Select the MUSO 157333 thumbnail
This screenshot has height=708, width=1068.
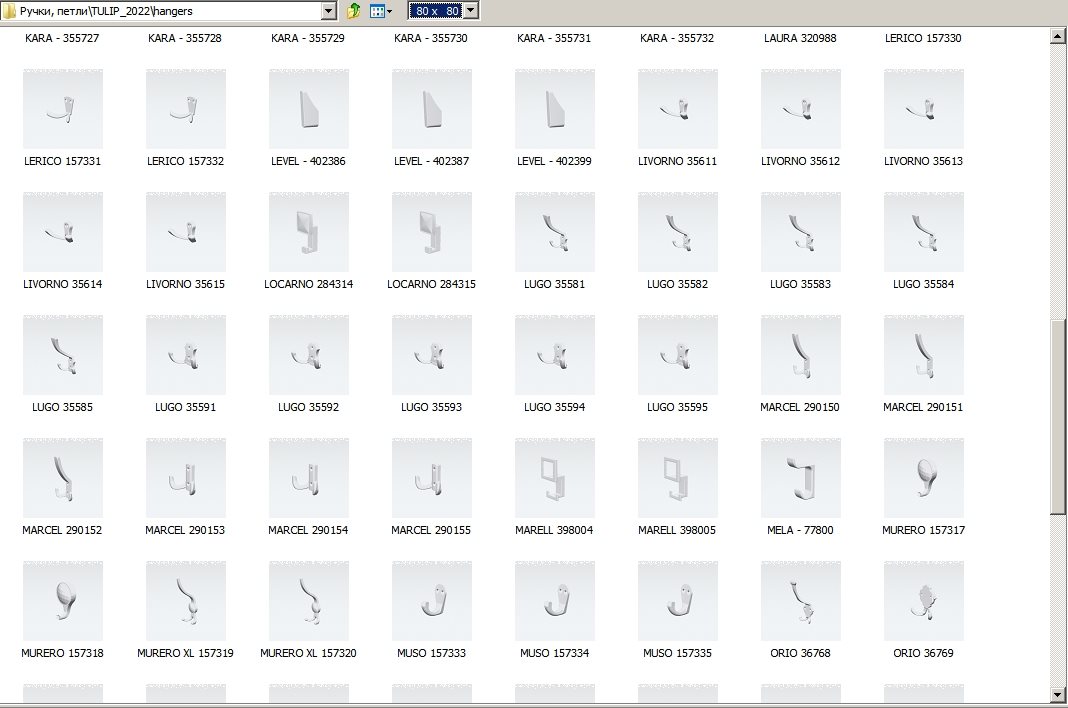pos(432,601)
